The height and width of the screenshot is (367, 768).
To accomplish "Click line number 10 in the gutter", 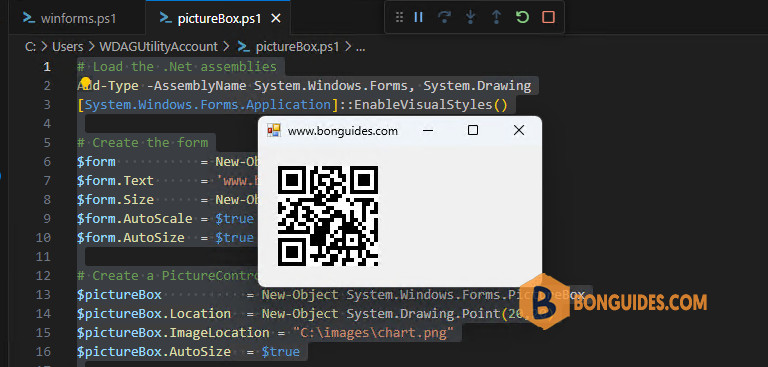I will click(44, 238).
